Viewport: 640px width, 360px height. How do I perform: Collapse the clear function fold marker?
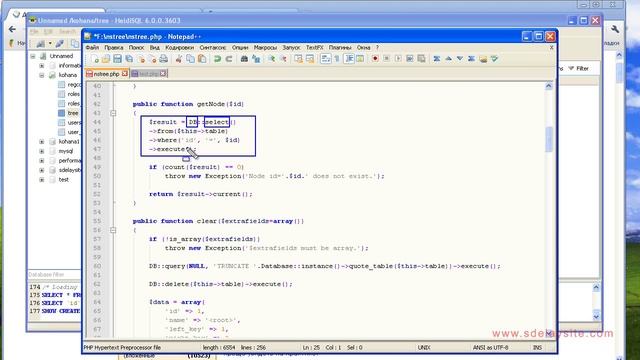(113, 230)
